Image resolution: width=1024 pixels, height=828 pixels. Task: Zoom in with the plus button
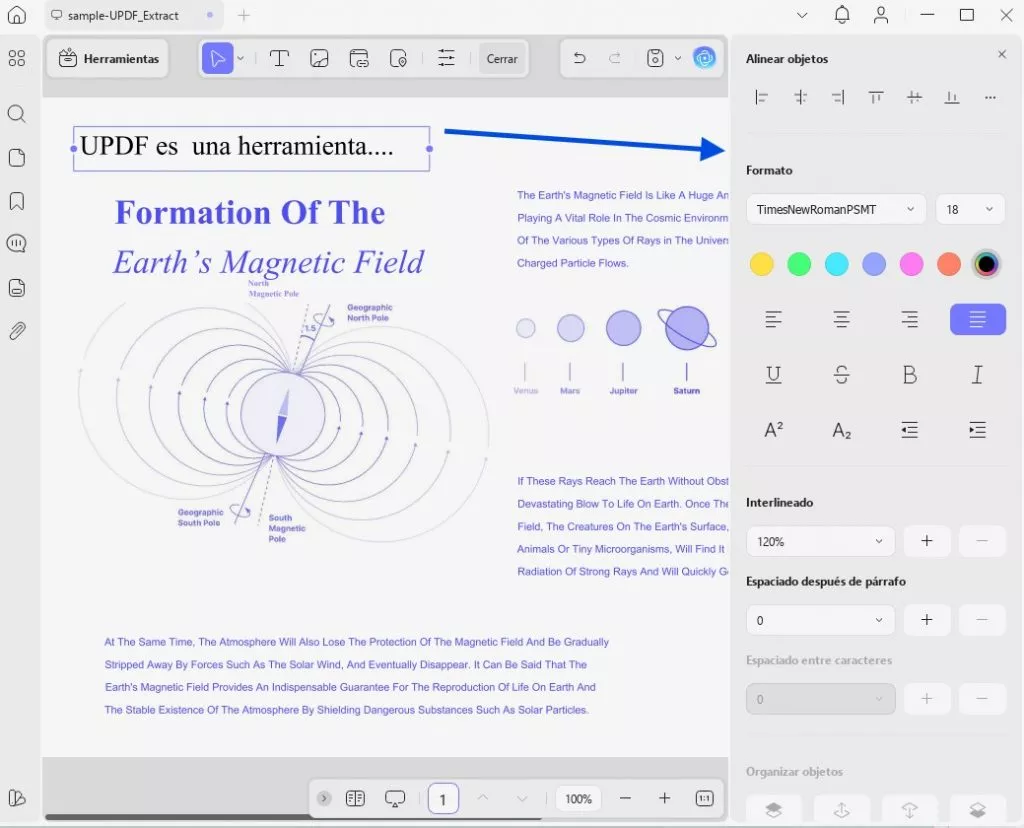664,799
